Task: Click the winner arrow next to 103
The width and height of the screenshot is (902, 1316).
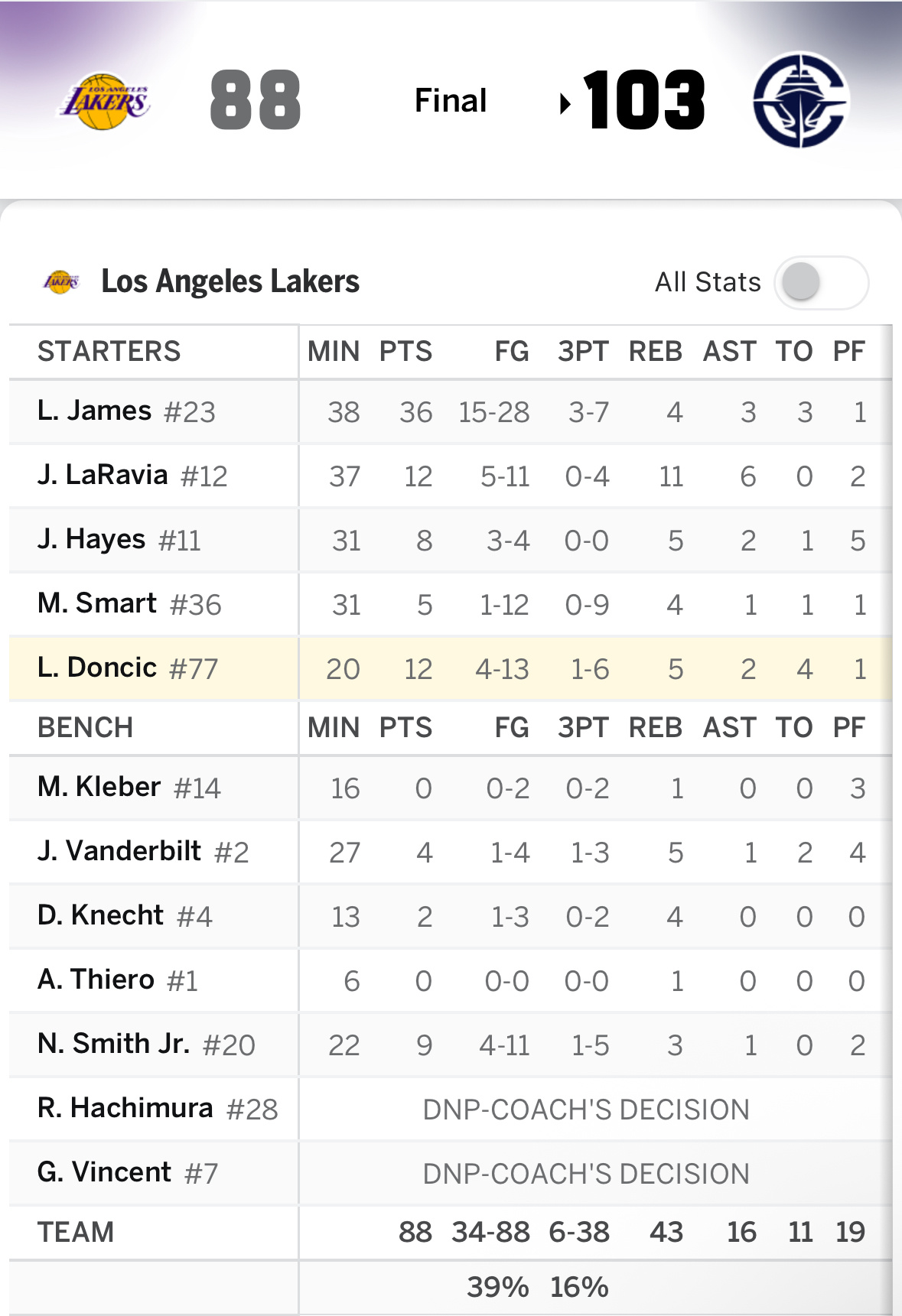Action: [565, 103]
